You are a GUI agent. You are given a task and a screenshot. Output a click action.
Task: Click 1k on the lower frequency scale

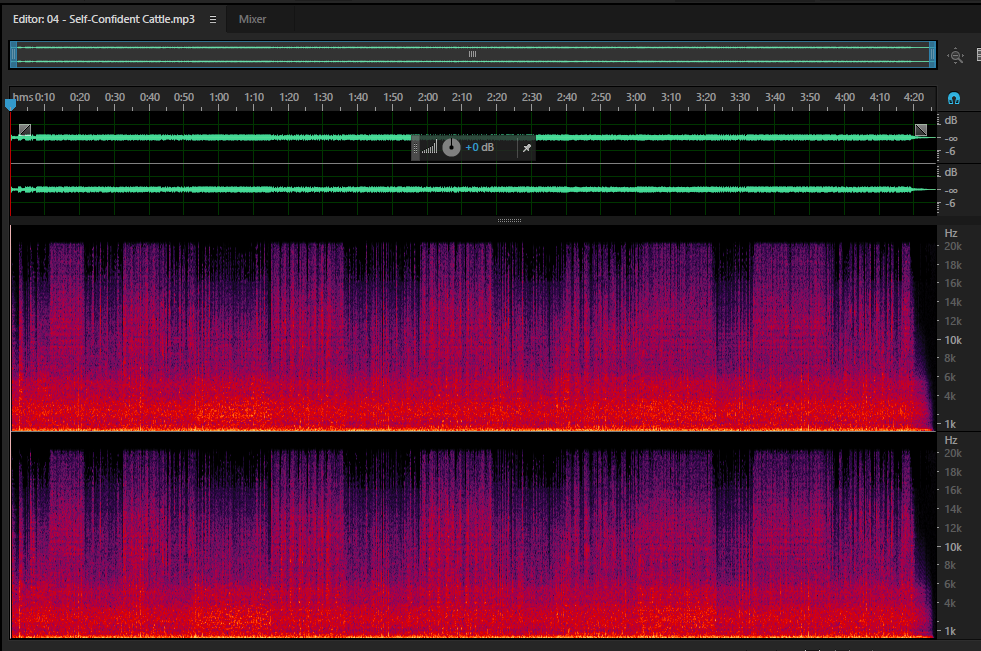click(x=950, y=632)
